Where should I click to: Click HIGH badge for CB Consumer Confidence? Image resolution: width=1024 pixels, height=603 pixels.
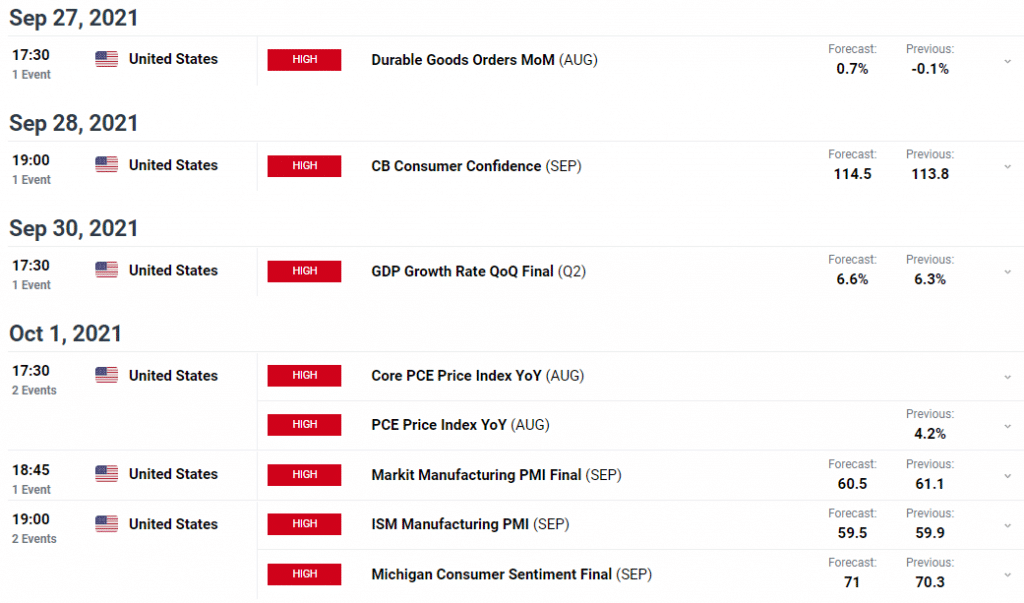tap(304, 166)
